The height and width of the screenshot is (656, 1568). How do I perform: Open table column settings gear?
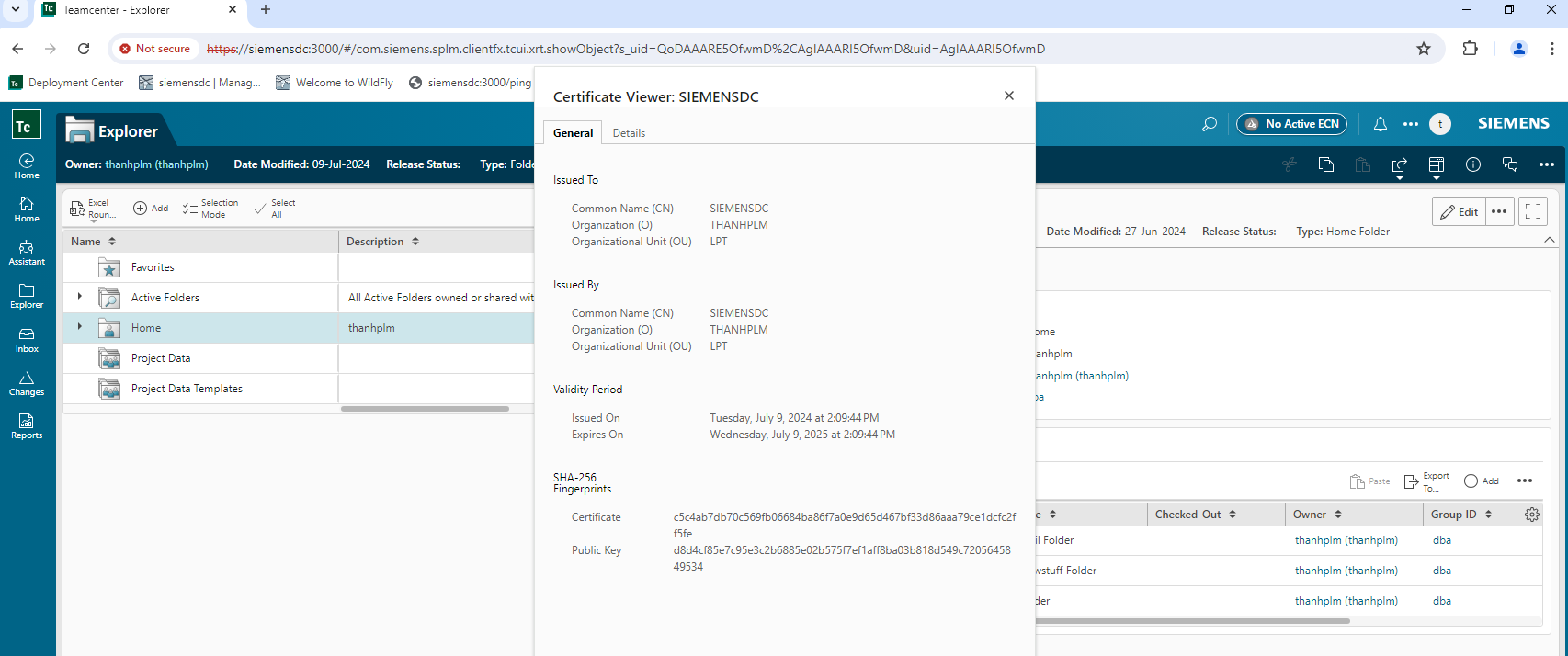coord(1531,515)
